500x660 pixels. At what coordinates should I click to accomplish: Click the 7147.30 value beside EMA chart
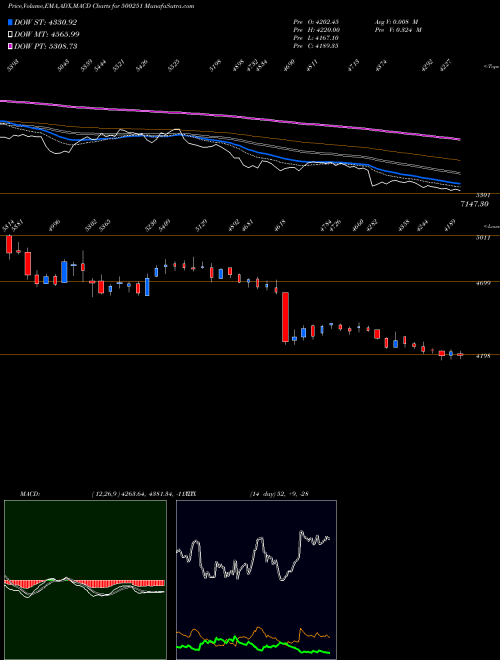pyautogui.click(x=474, y=204)
